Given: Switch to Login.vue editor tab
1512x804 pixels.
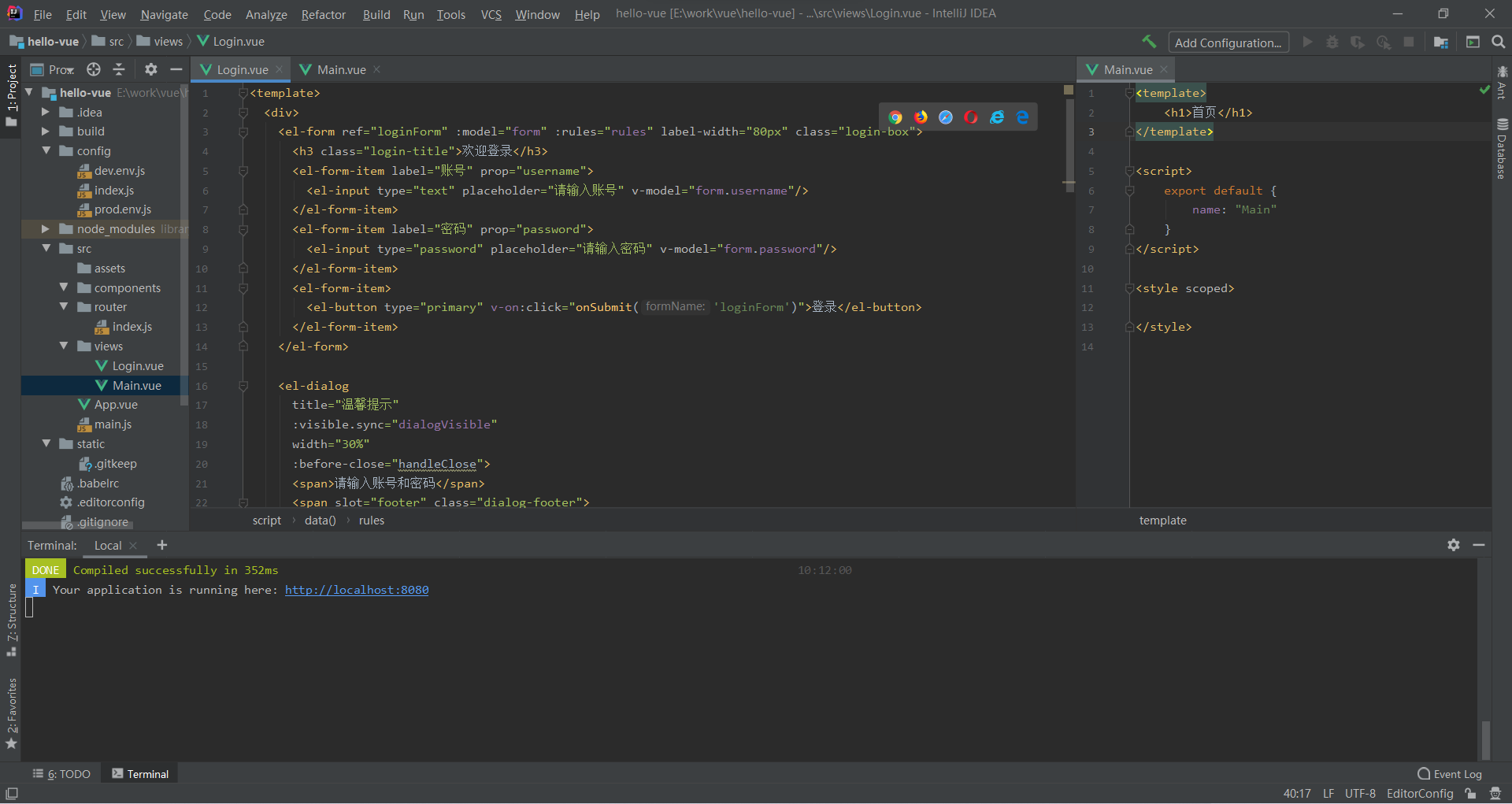Looking at the screenshot, I should click(242, 69).
